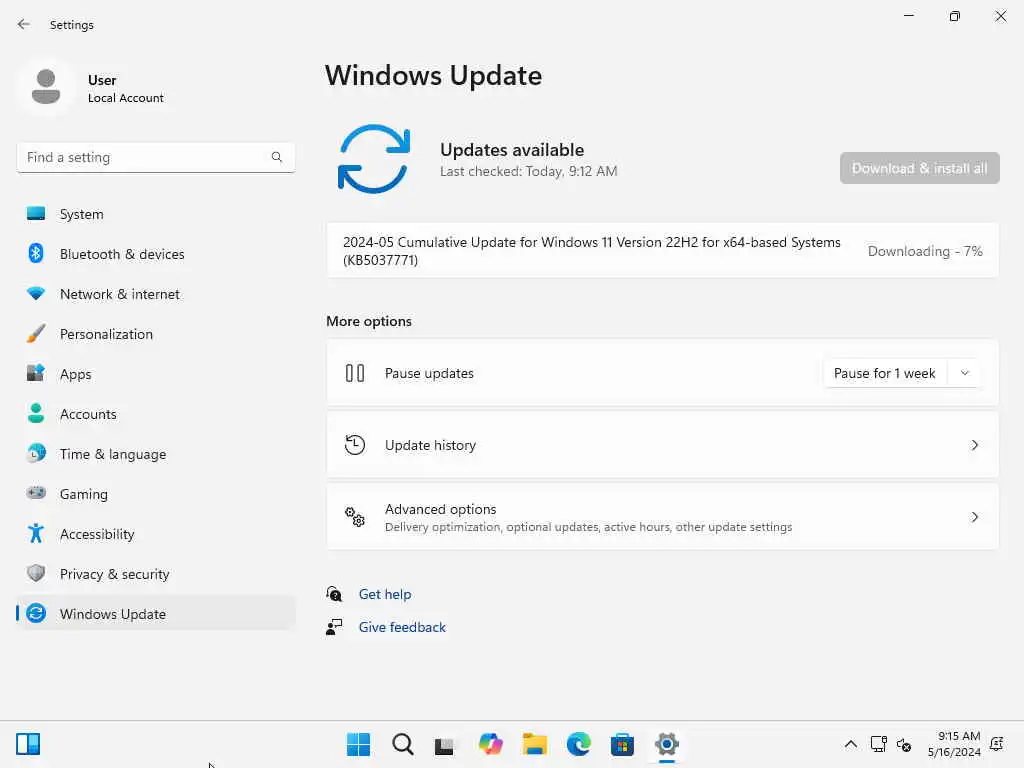Select Accounts in the sidebar
This screenshot has width=1024, height=768.
coord(155,413)
